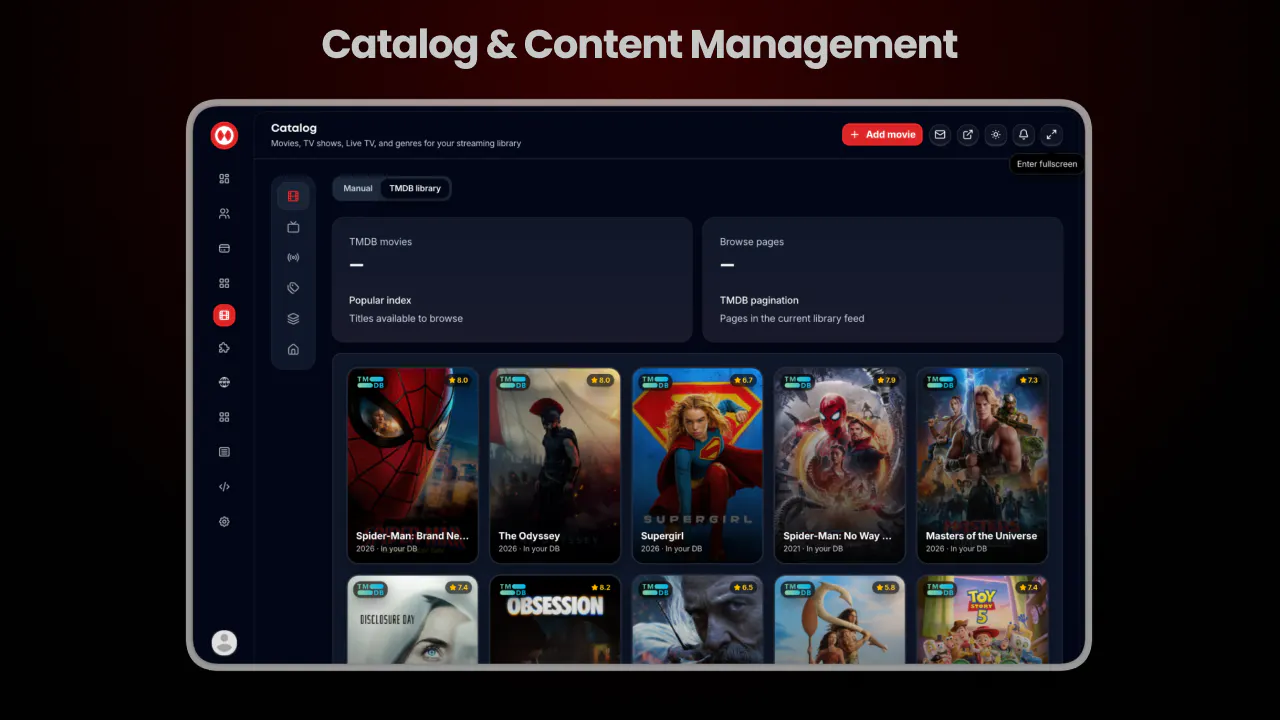Click the Add movie button

(882, 135)
